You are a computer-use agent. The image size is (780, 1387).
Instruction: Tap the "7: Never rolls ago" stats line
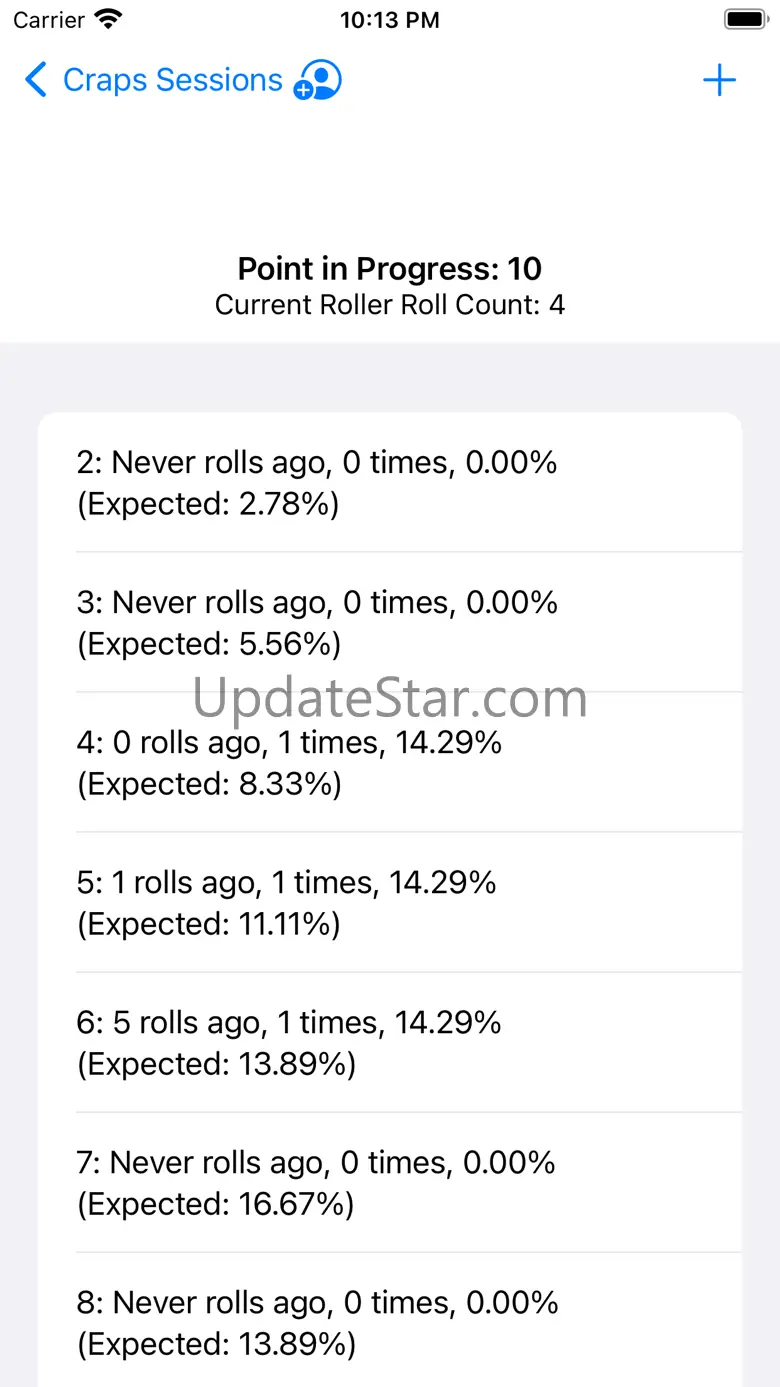coord(316,1162)
